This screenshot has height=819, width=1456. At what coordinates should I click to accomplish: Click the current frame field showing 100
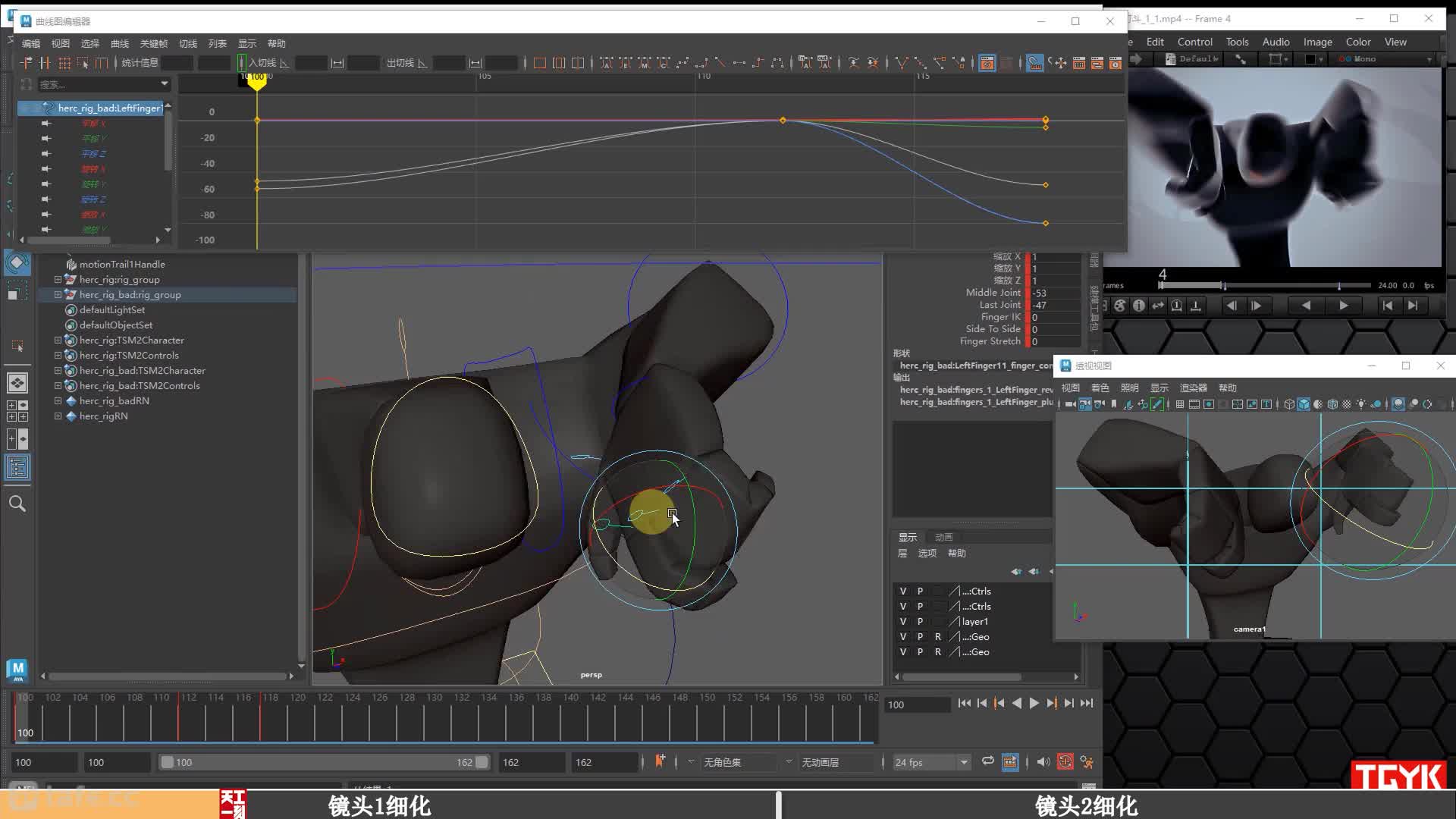[x=918, y=704]
